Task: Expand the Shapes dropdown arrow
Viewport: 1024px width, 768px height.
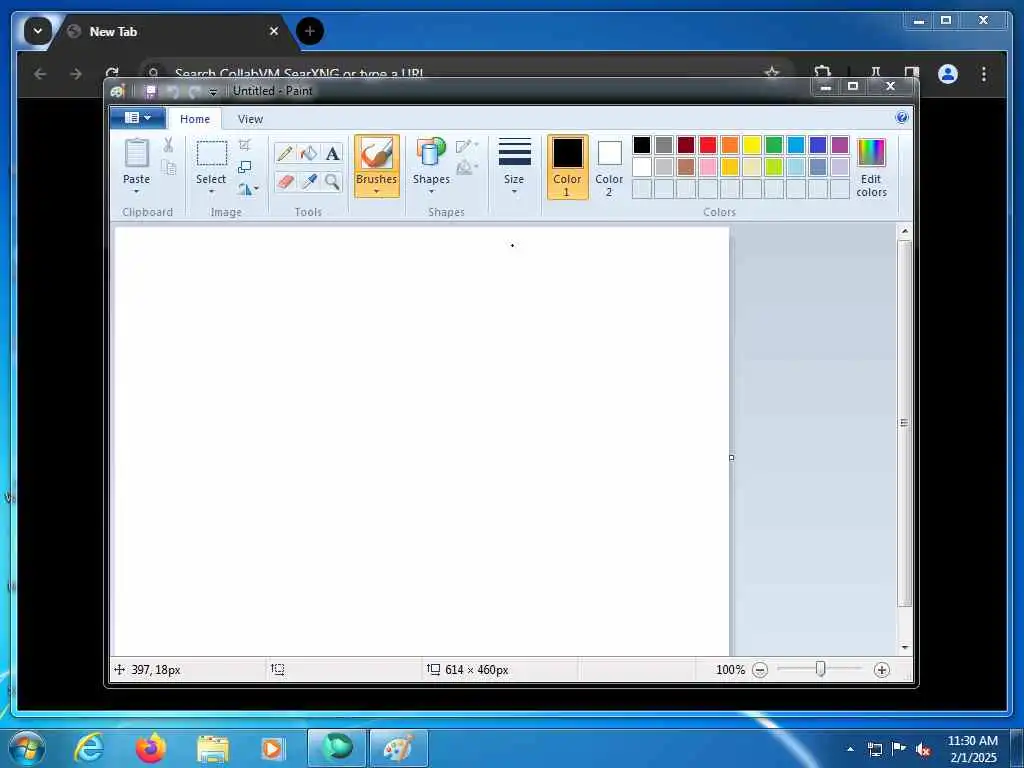Action: [431, 191]
